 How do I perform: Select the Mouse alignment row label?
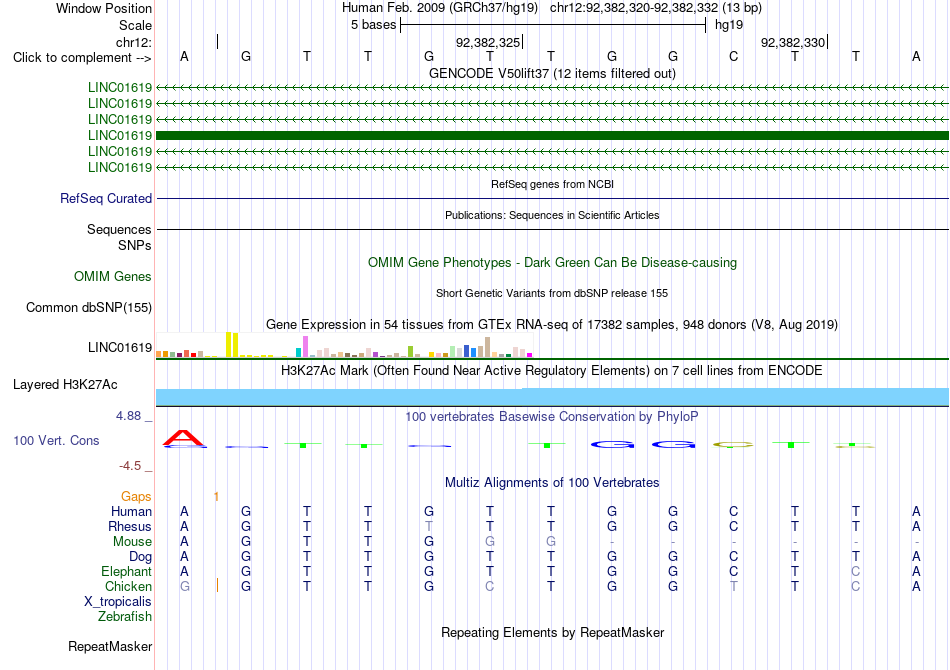pyautogui.click(x=132, y=542)
